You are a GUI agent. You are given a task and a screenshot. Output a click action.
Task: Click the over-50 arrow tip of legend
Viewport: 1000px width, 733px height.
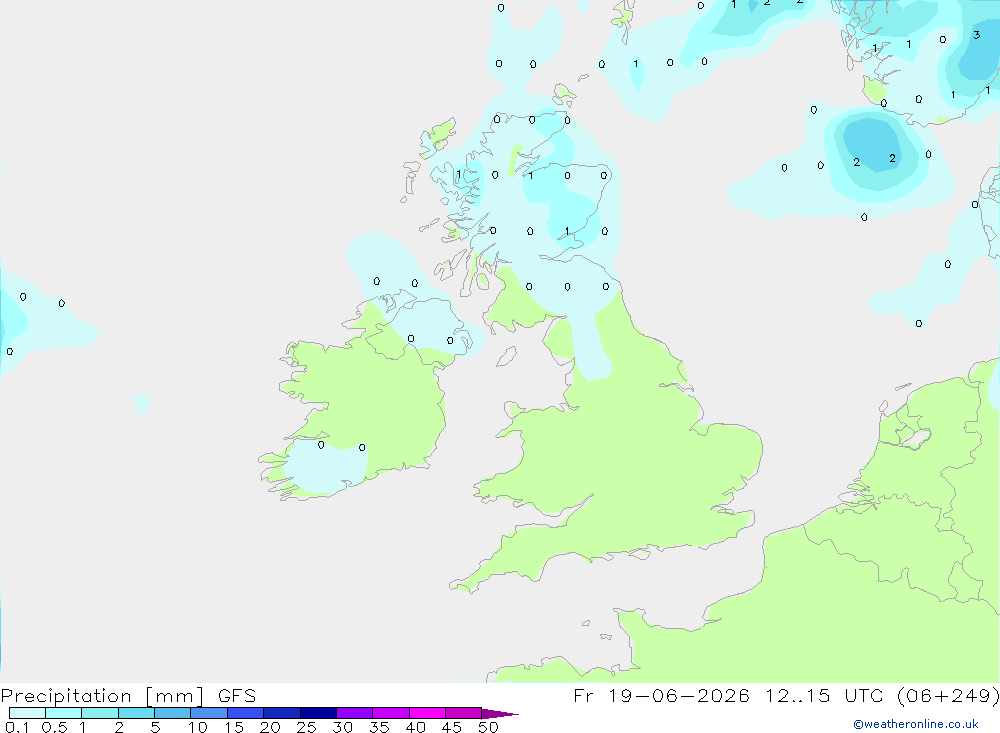[500, 713]
